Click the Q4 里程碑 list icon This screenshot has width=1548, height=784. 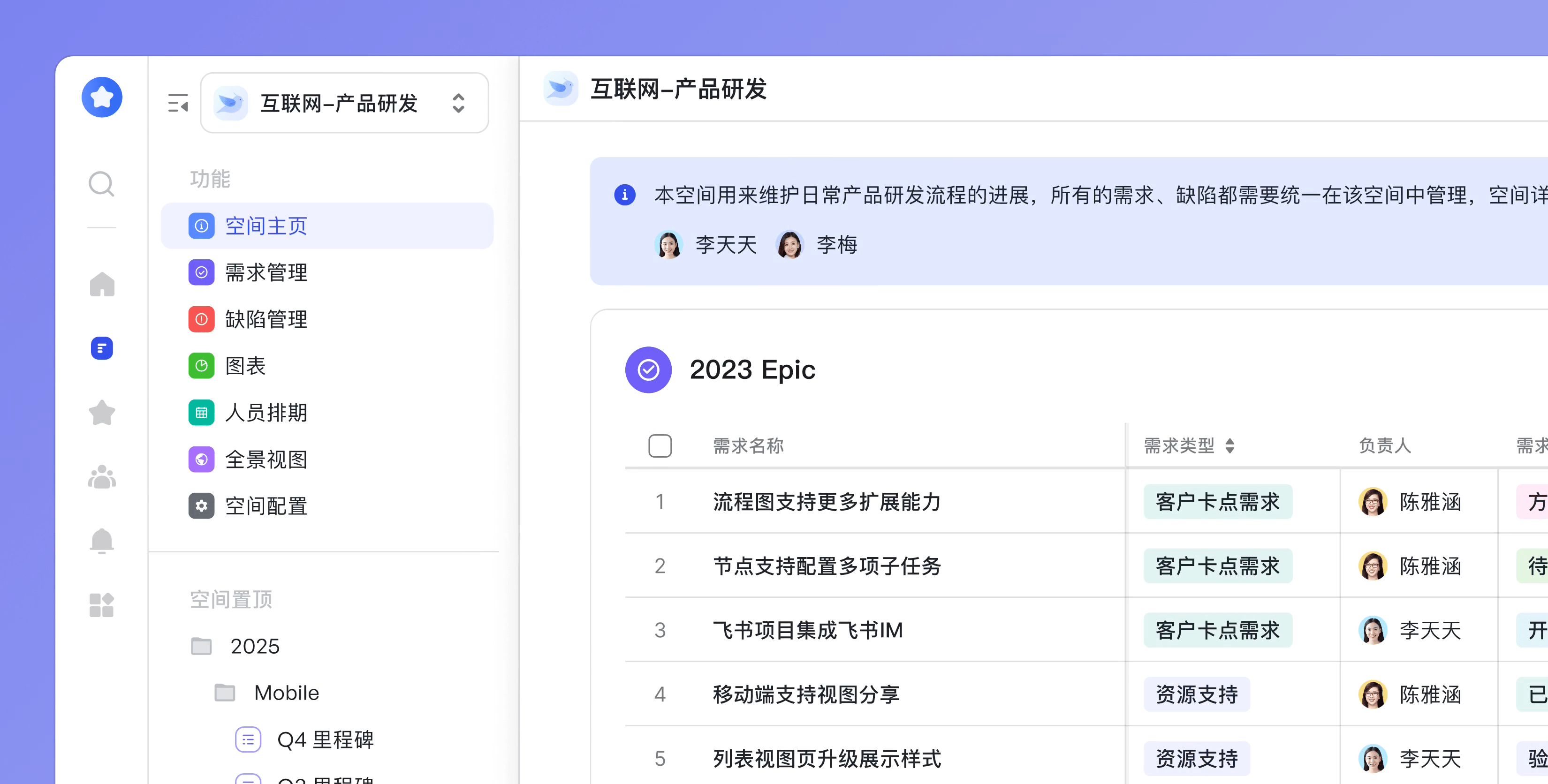pyautogui.click(x=248, y=739)
